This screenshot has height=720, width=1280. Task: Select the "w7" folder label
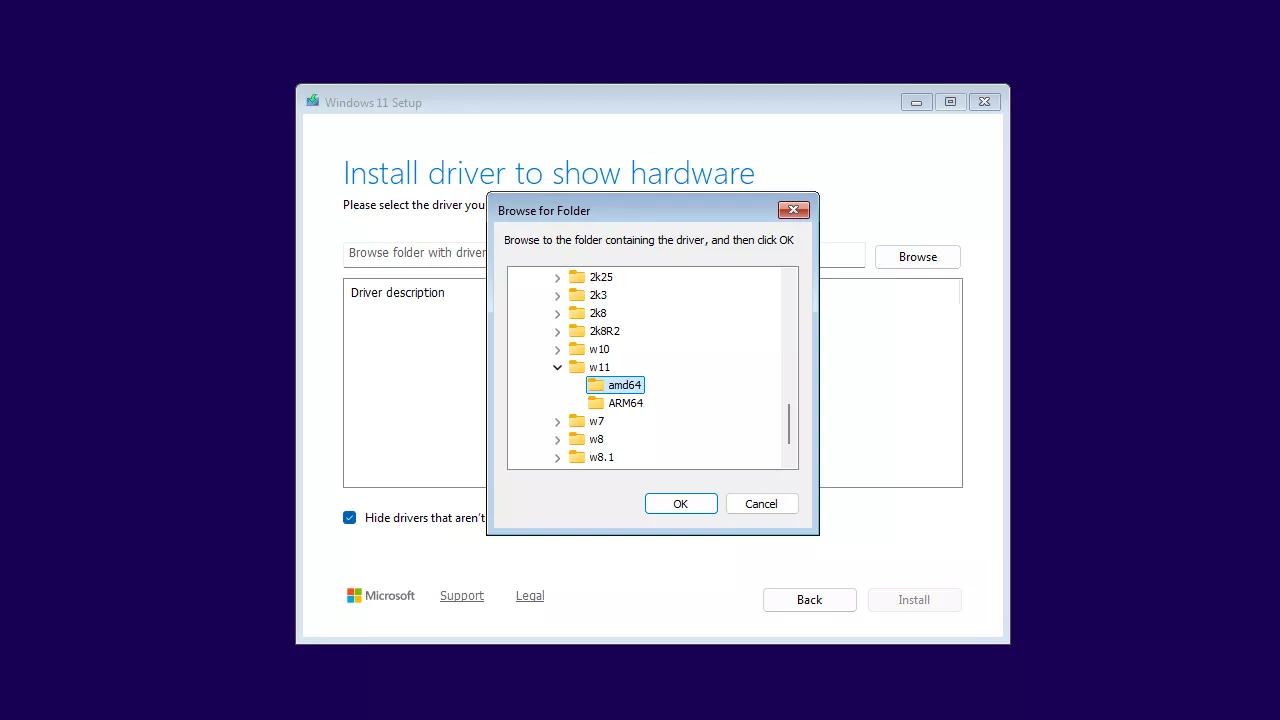click(x=597, y=421)
